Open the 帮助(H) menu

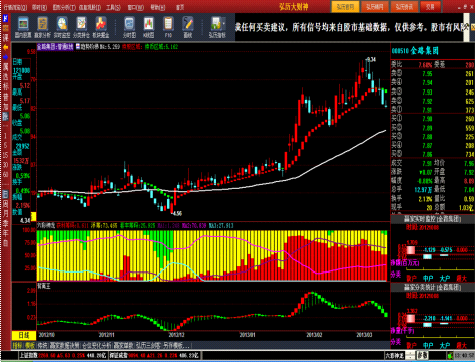coord(158,7)
